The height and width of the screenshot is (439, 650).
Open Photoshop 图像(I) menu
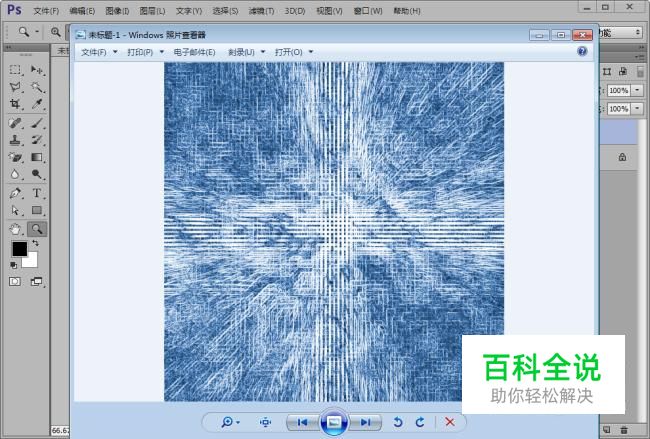coord(117,11)
